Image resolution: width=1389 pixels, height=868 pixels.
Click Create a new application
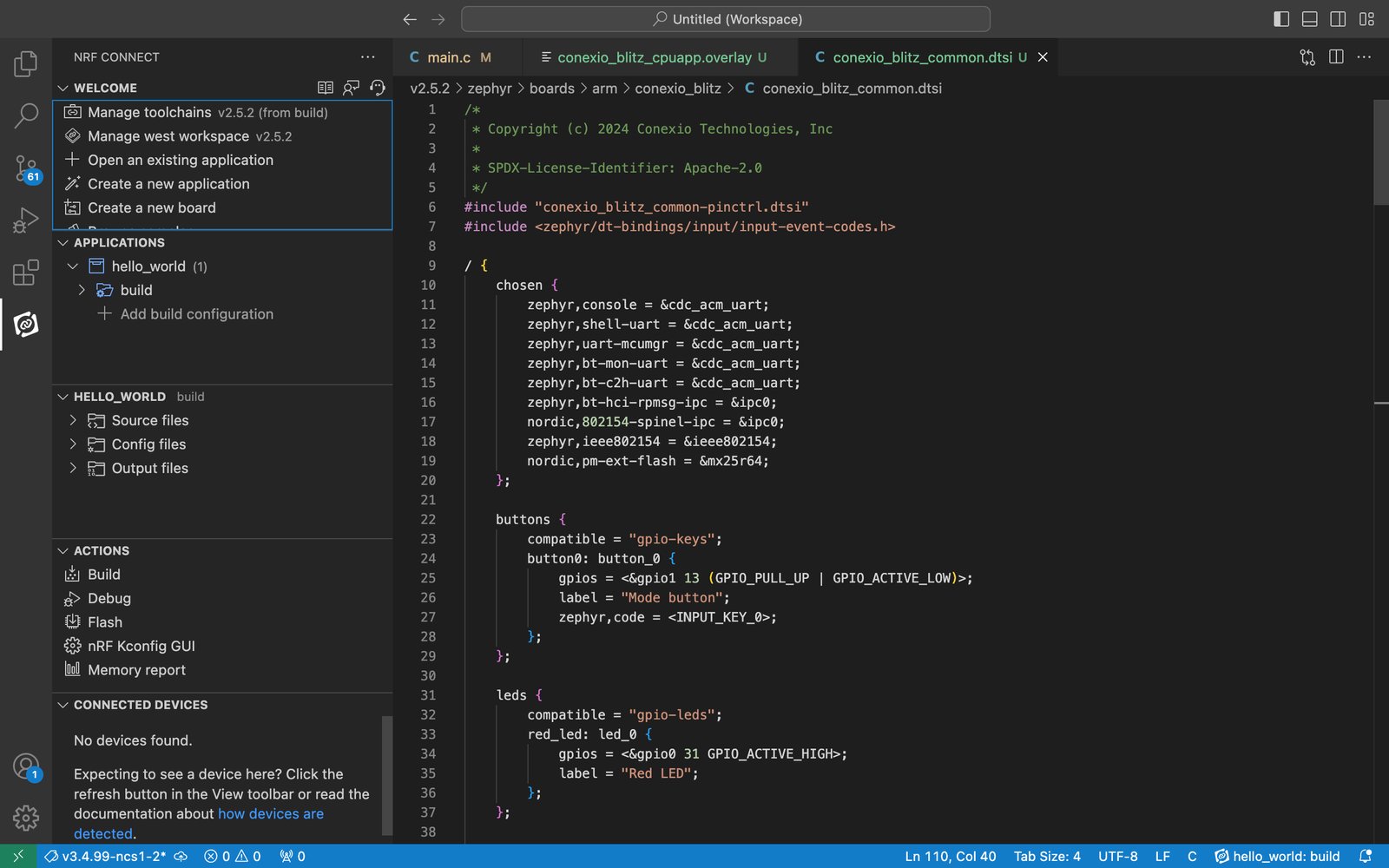coord(222,184)
